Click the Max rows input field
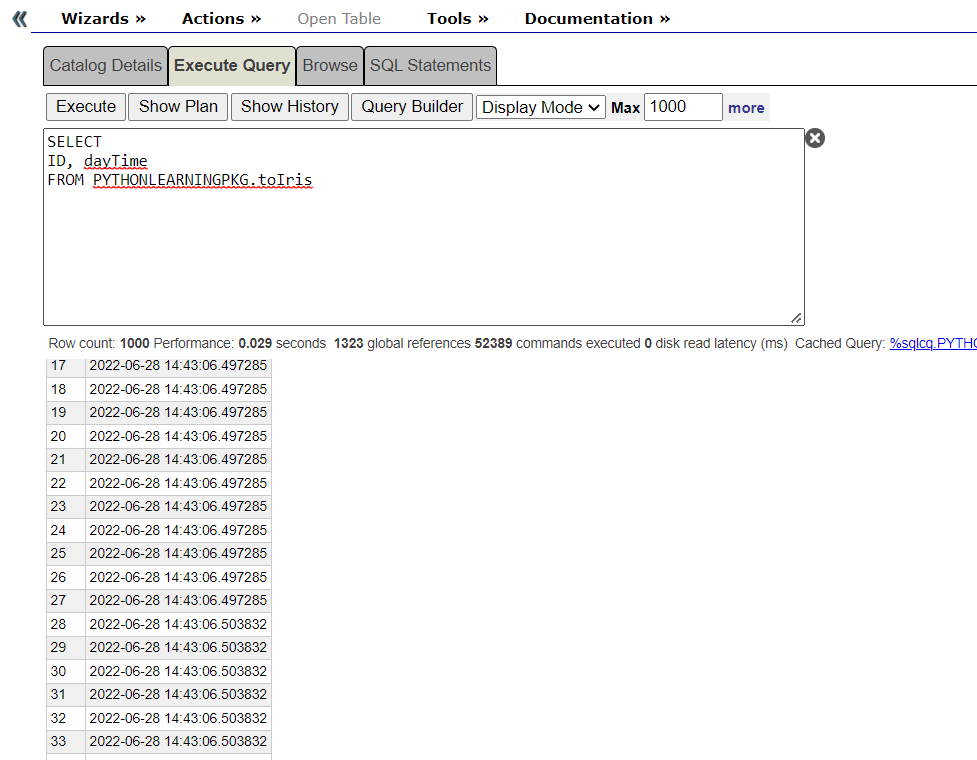 click(682, 107)
